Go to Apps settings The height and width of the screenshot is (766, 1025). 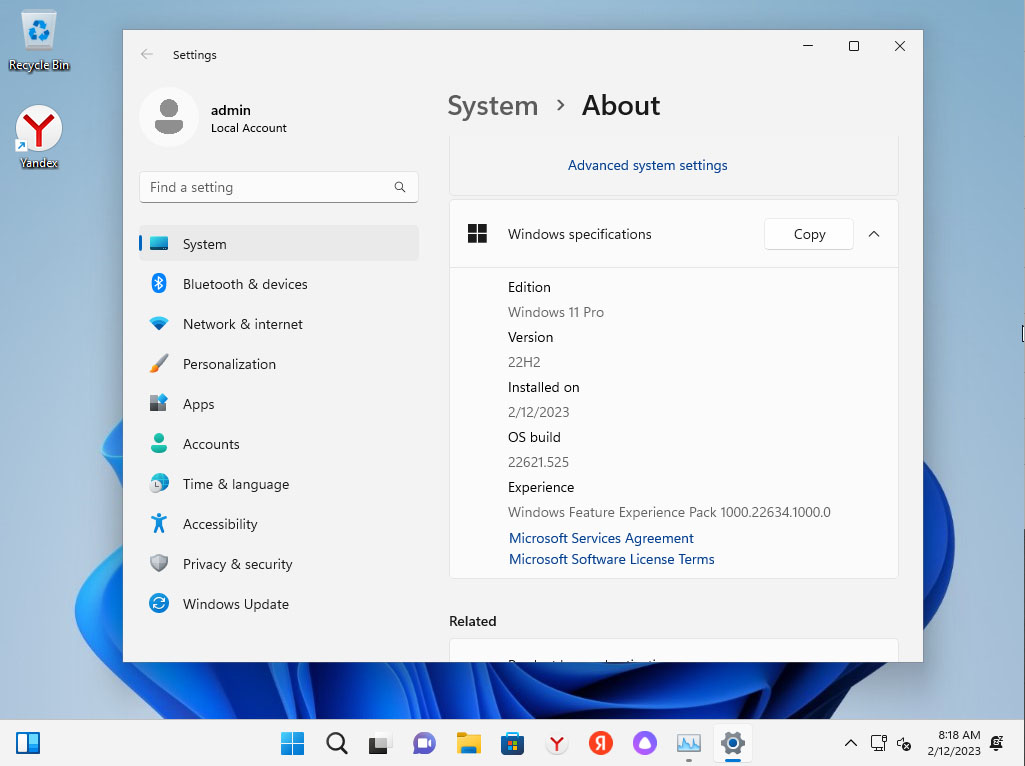pos(198,404)
